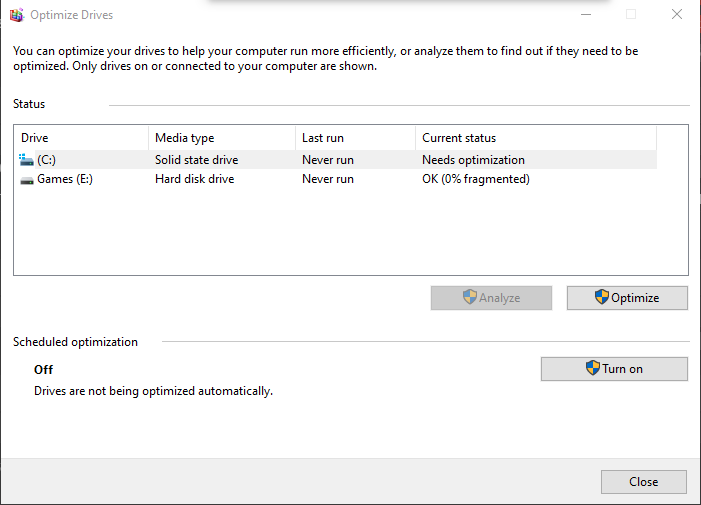Click the Solid state drive cell
Screen dimensions: 701x505
point(197,160)
